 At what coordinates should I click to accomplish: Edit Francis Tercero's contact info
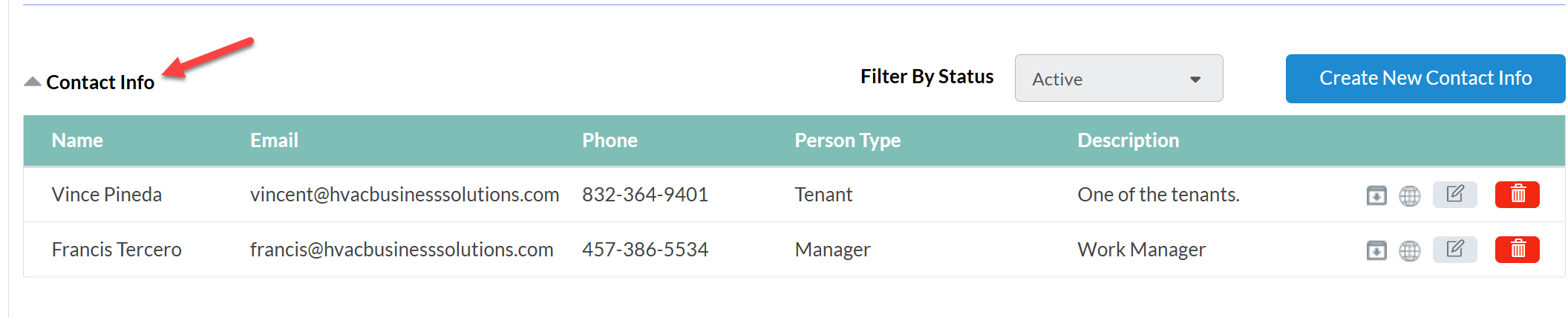pyautogui.click(x=1454, y=250)
